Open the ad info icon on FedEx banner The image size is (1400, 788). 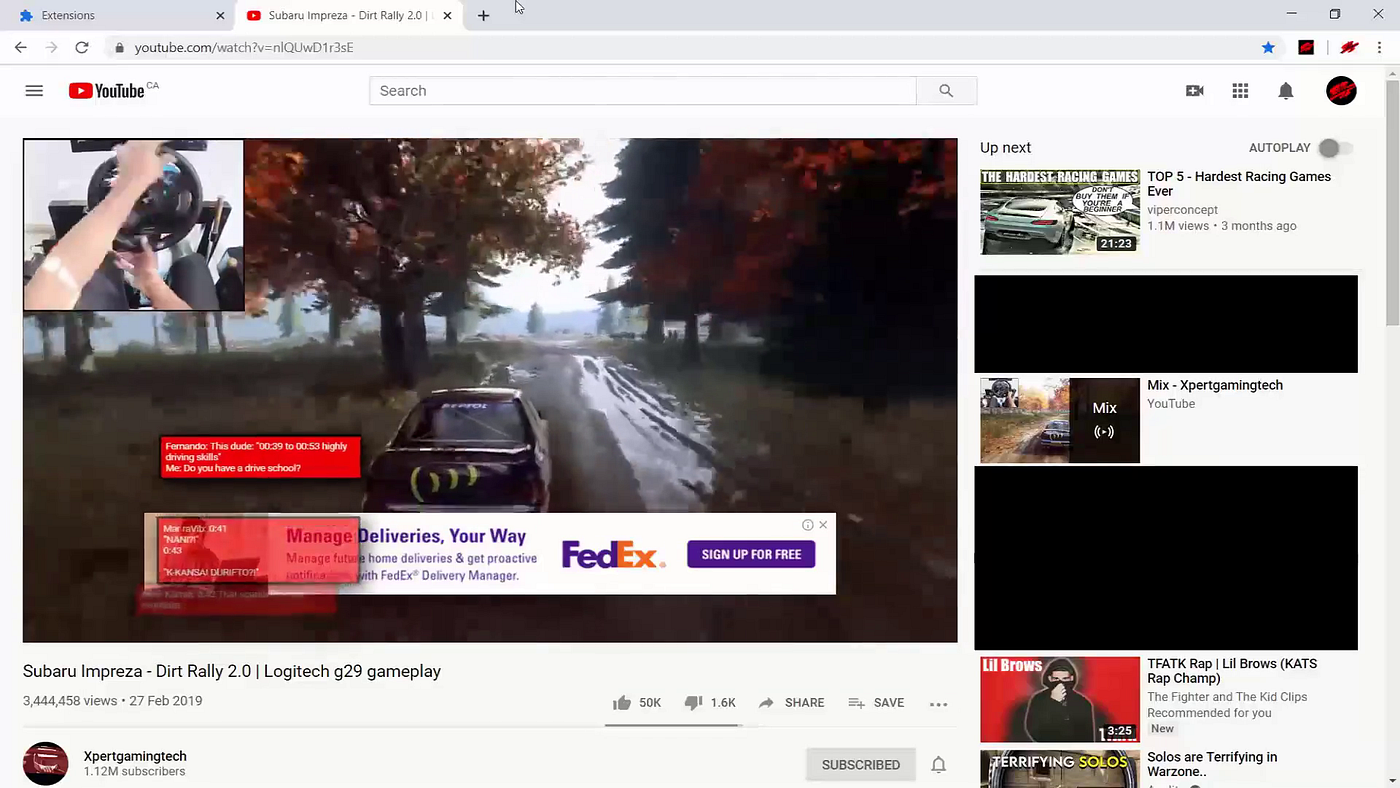coord(808,525)
